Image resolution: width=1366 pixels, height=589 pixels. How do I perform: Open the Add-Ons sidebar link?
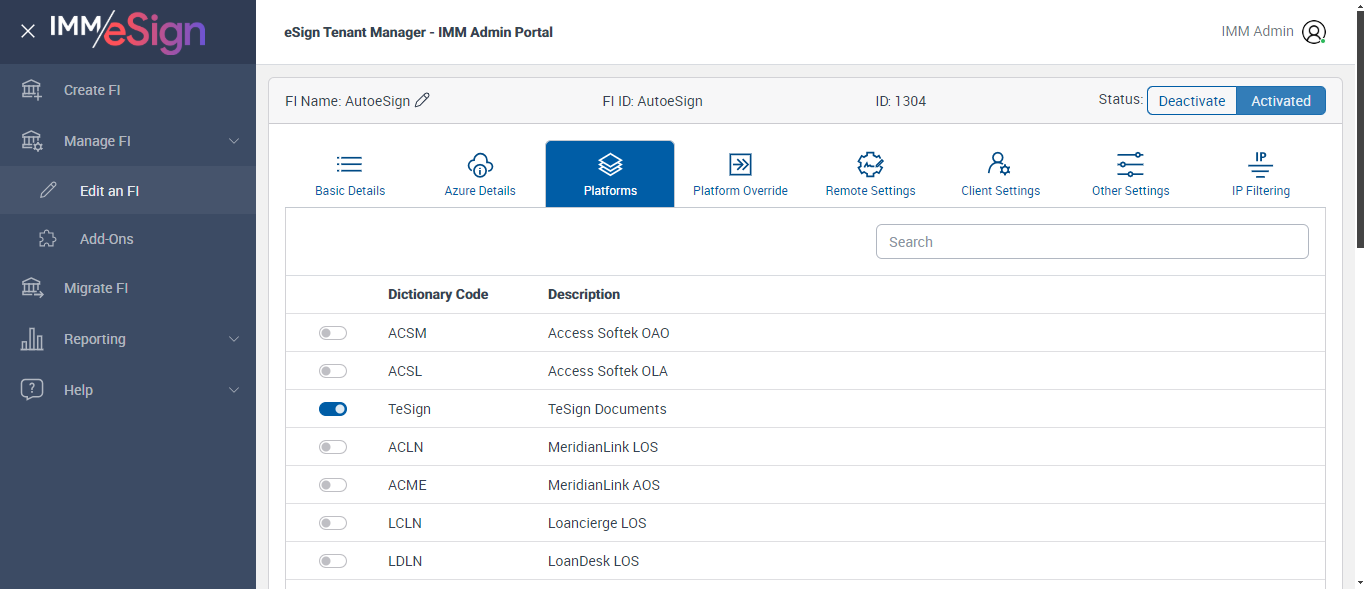click(106, 239)
